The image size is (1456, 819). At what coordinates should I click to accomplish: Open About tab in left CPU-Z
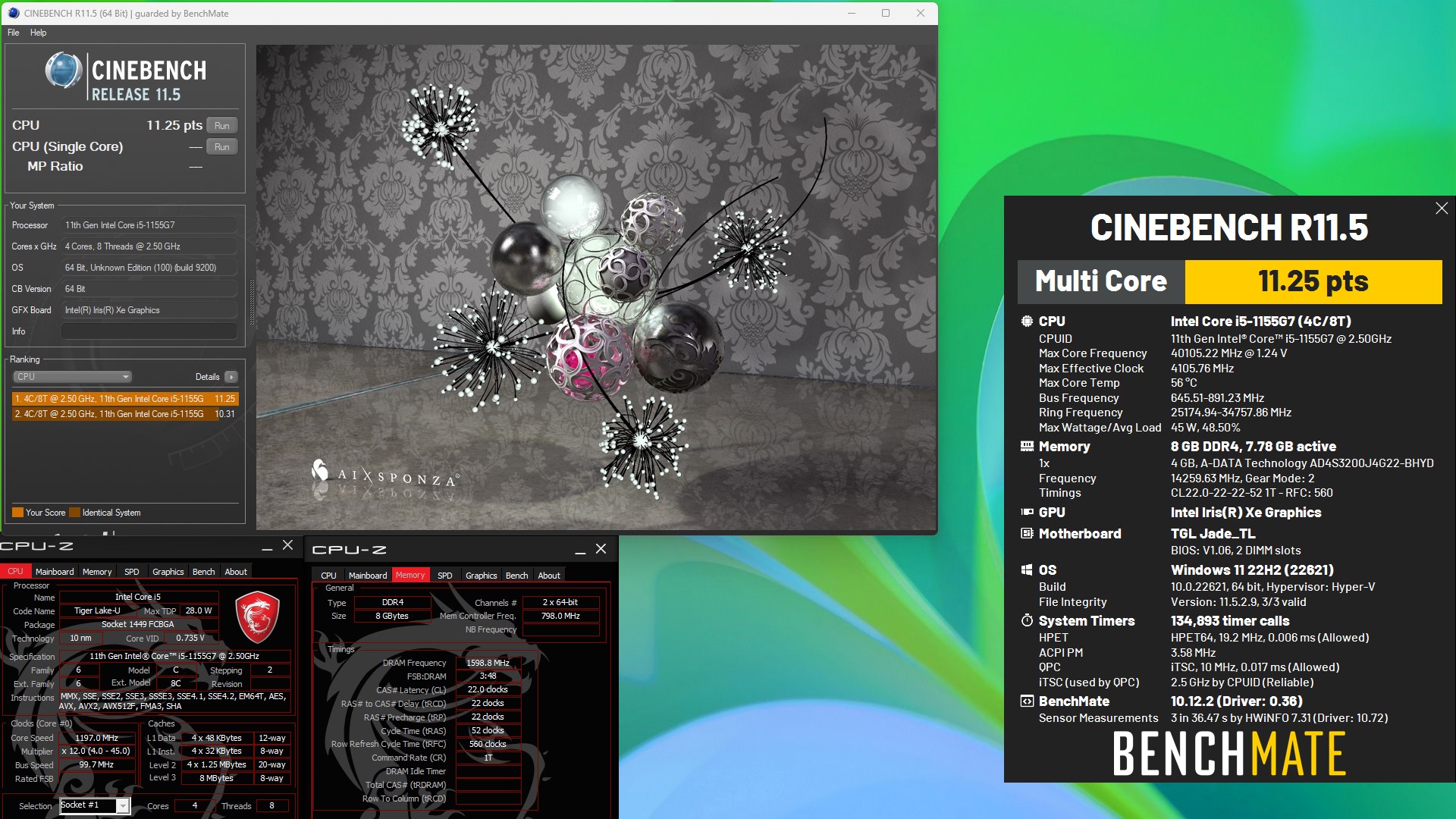[236, 572]
